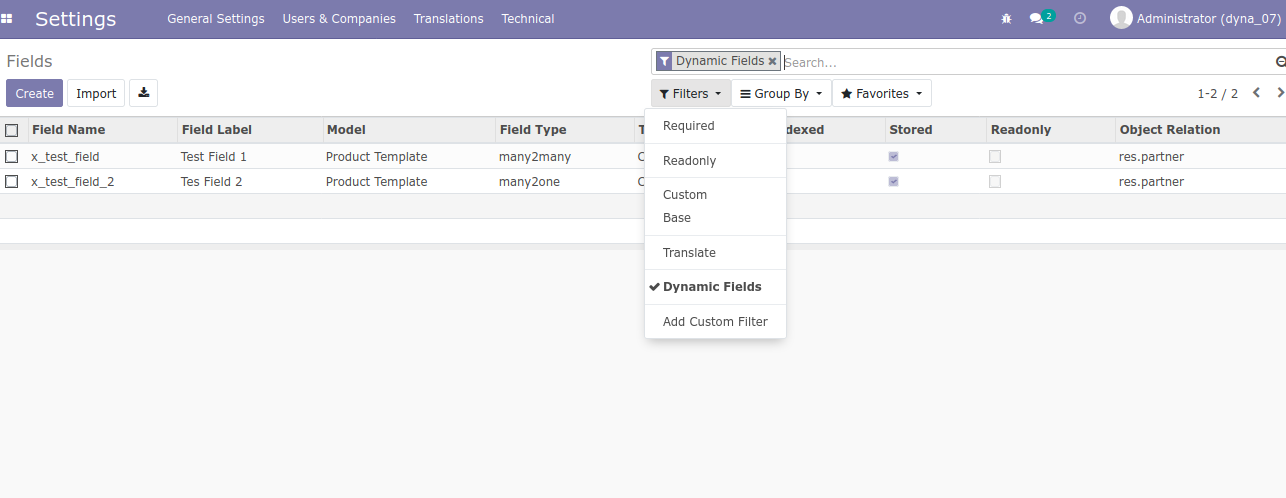The height and width of the screenshot is (498, 1286).
Task: Click the debug bug icon
Action: click(x=1006, y=19)
